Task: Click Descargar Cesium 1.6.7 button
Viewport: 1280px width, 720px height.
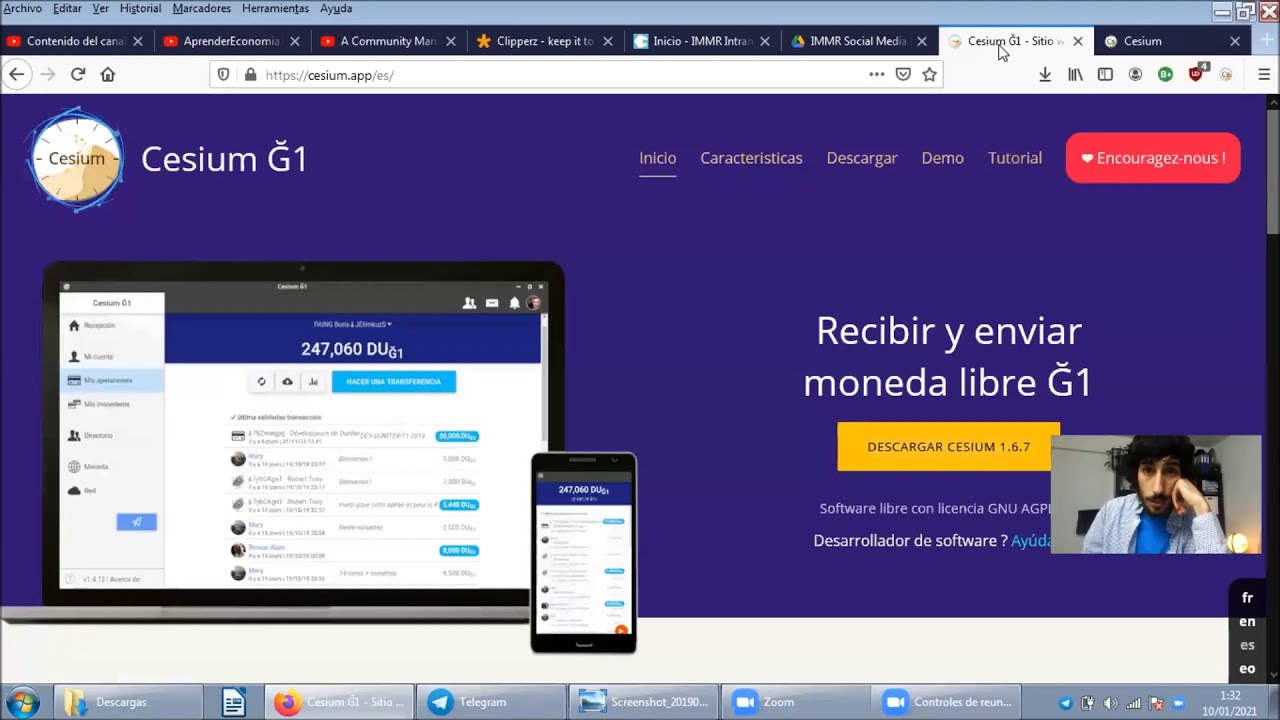Action: (948, 447)
